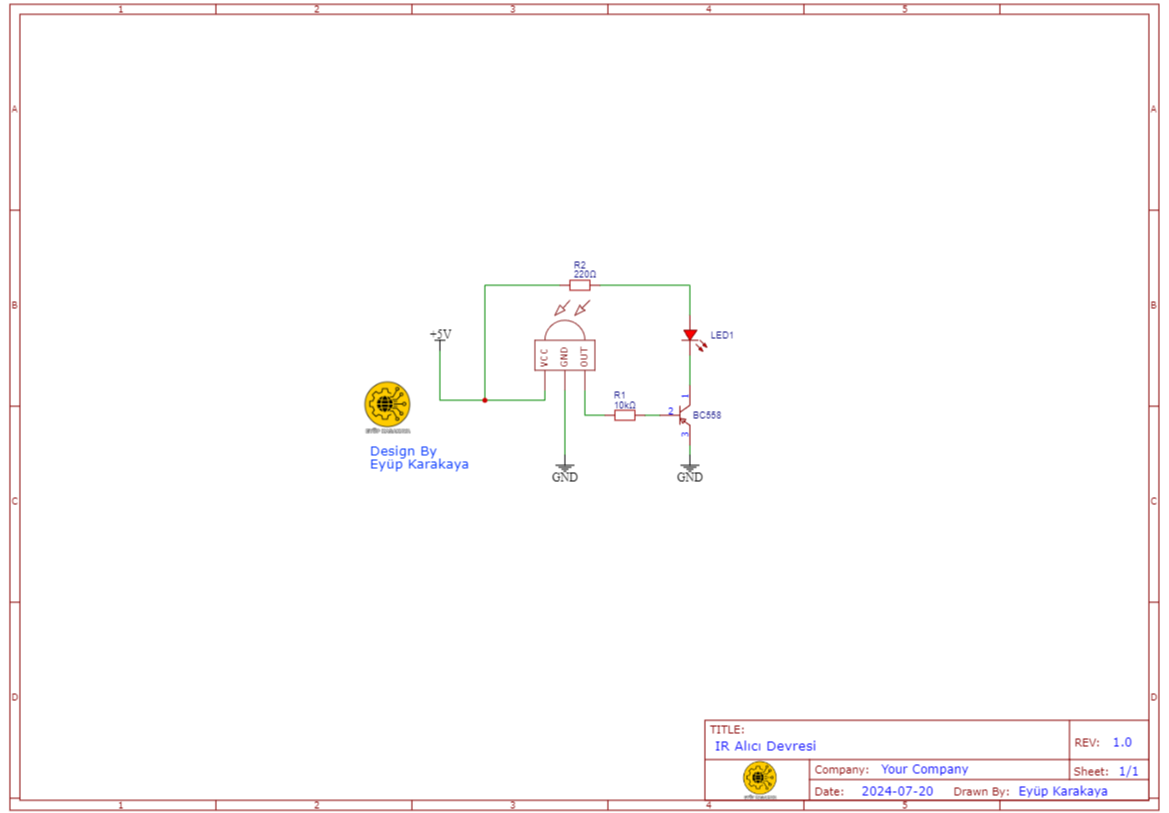This screenshot has height=813, width=1169.
Task: Click the R1 10kΩ resistor symbol
Action: [x=625, y=414]
